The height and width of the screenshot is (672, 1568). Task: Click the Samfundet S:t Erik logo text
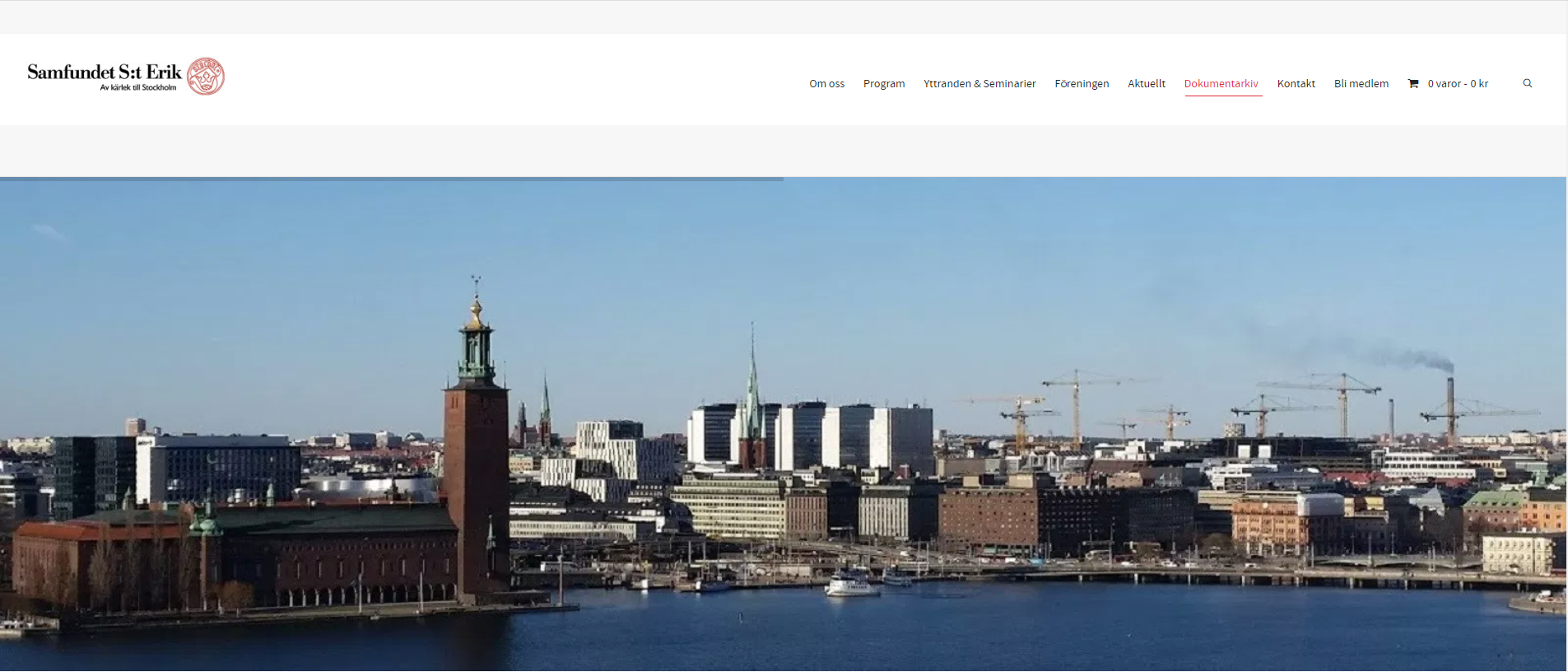104,72
